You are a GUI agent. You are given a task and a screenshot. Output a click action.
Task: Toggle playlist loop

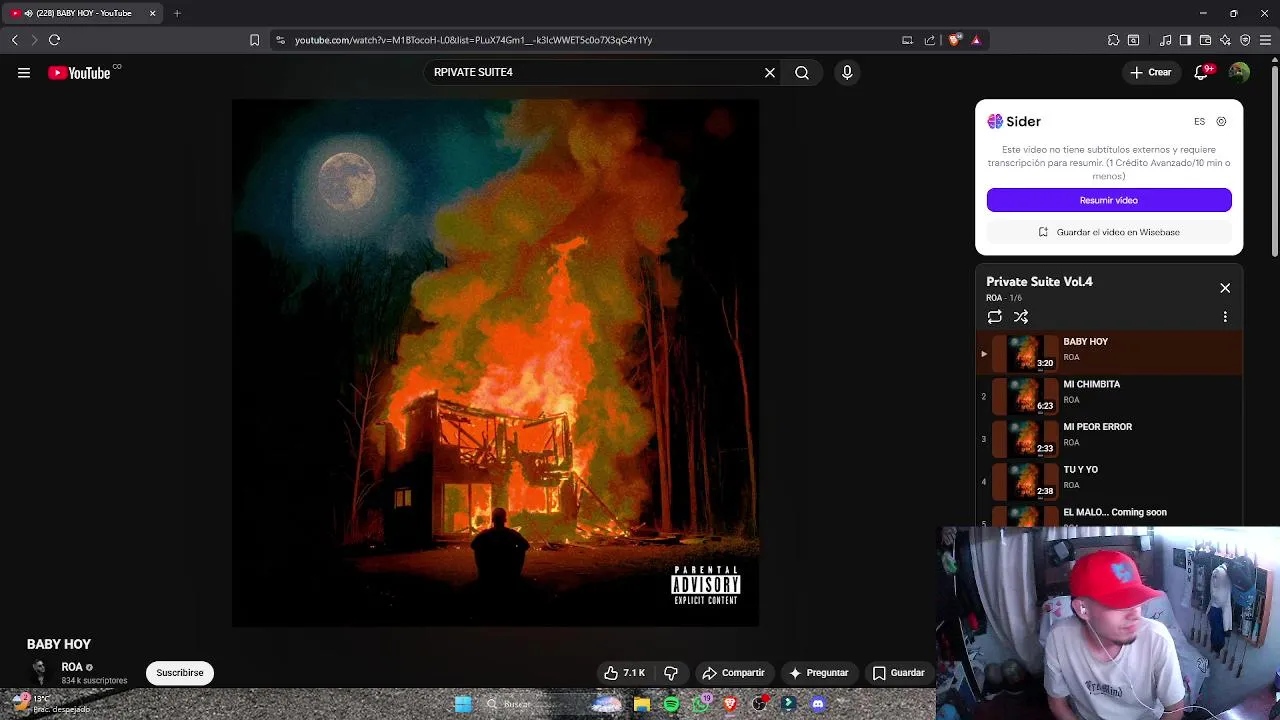tap(994, 317)
